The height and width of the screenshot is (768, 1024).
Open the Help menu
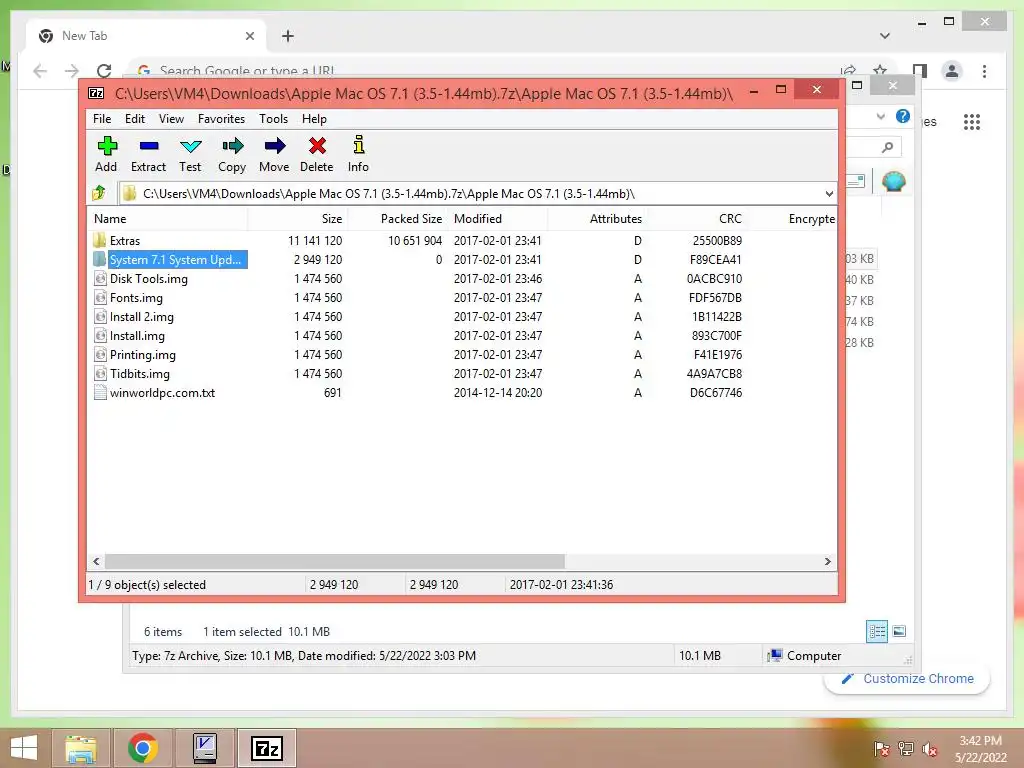[314, 119]
